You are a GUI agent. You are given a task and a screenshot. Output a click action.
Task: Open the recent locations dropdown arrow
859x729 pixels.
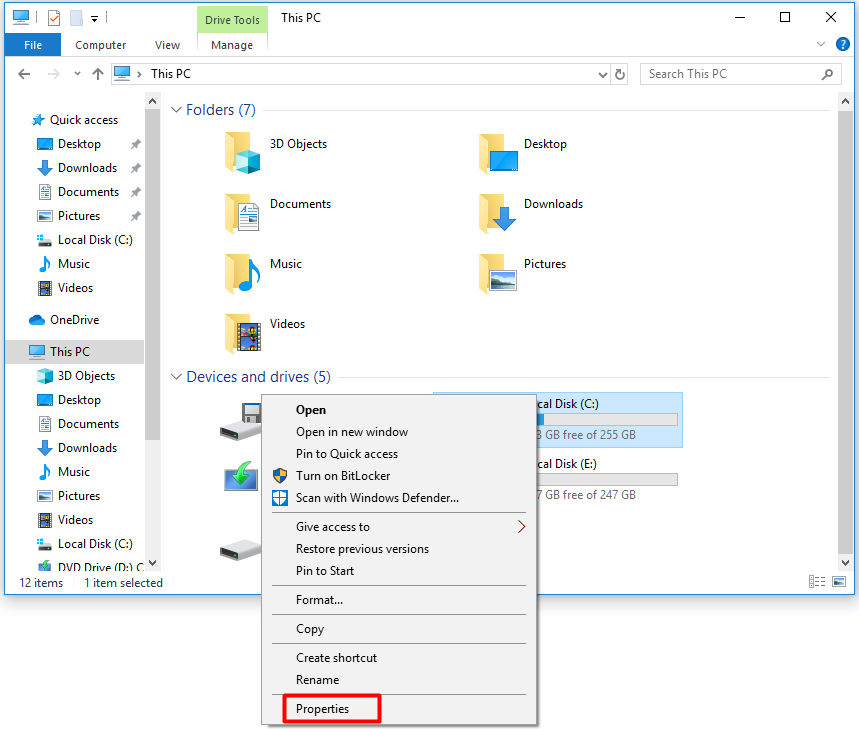pos(77,74)
